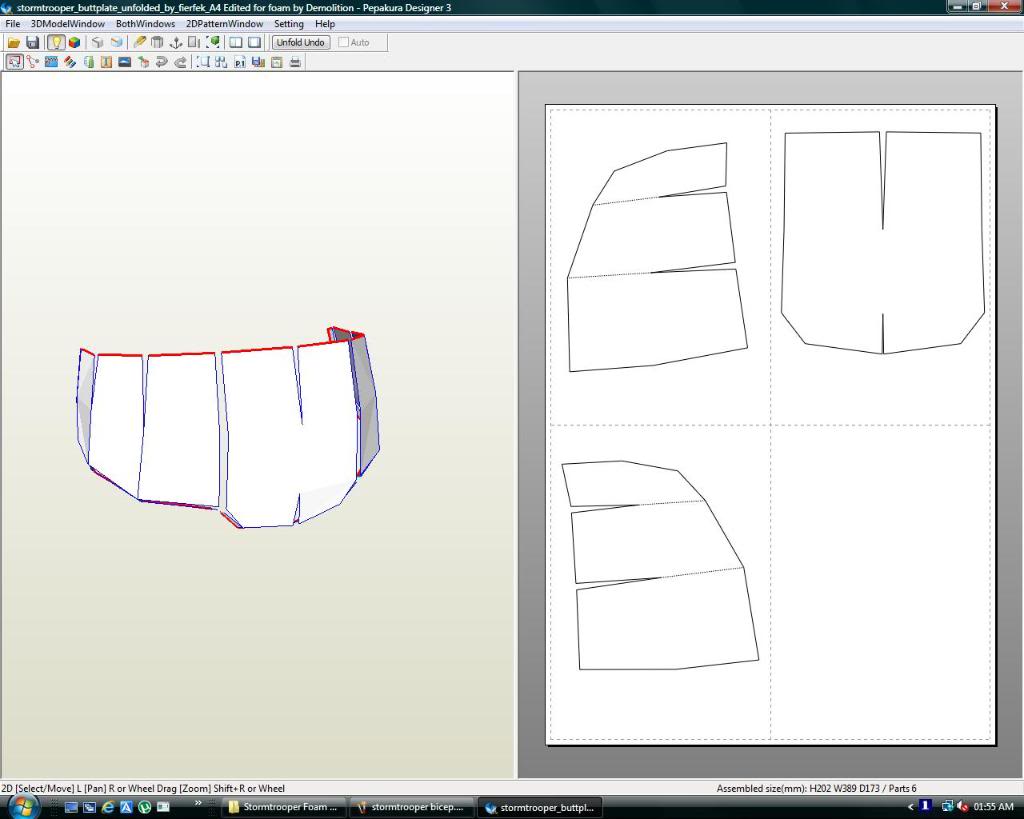1024x819 pixels.
Task: Show a single window with the single-pane icon
Action: coord(255,42)
